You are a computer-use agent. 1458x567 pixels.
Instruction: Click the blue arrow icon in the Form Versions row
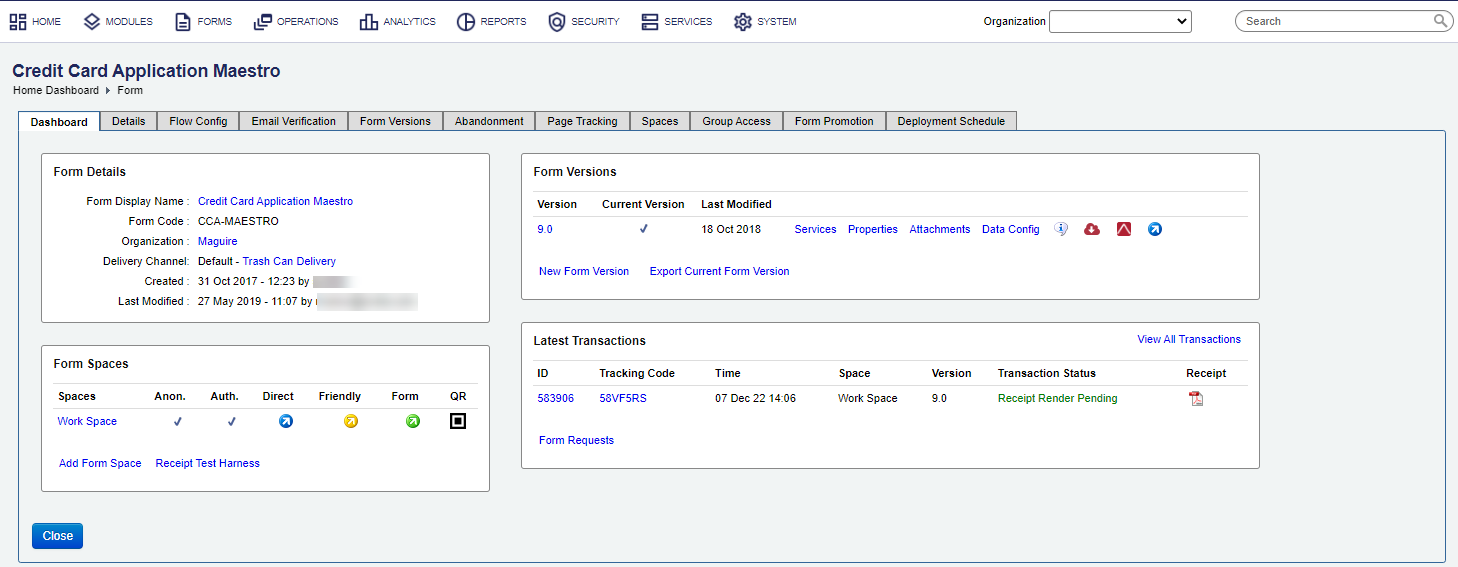[1155, 229]
